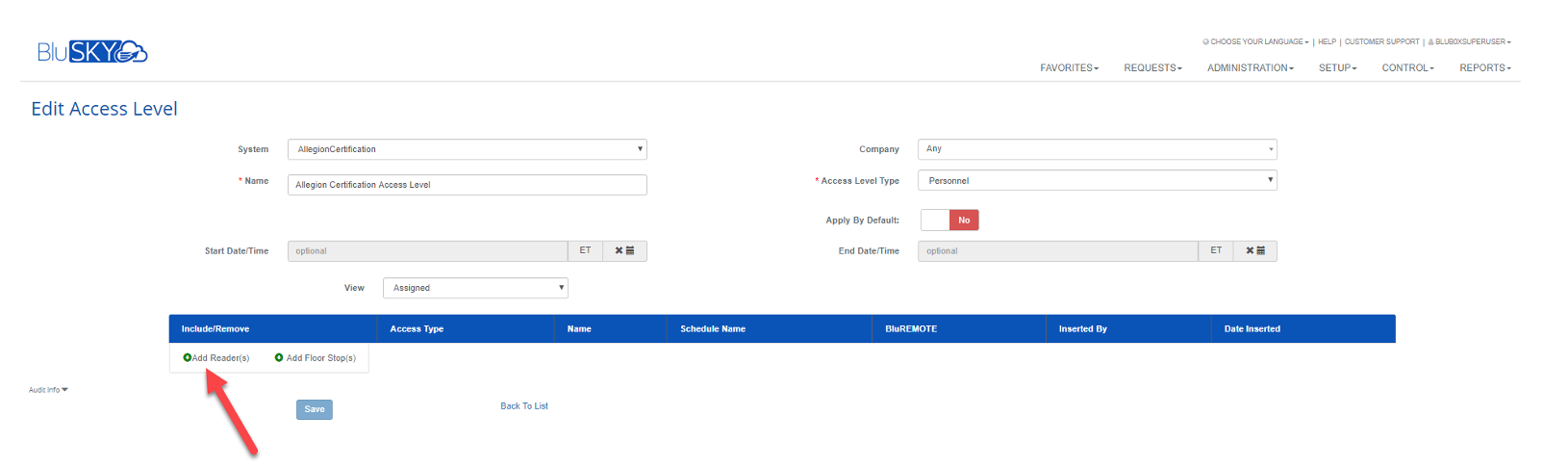Open the Setup menu
This screenshot has width=1568, height=468.
1337,67
